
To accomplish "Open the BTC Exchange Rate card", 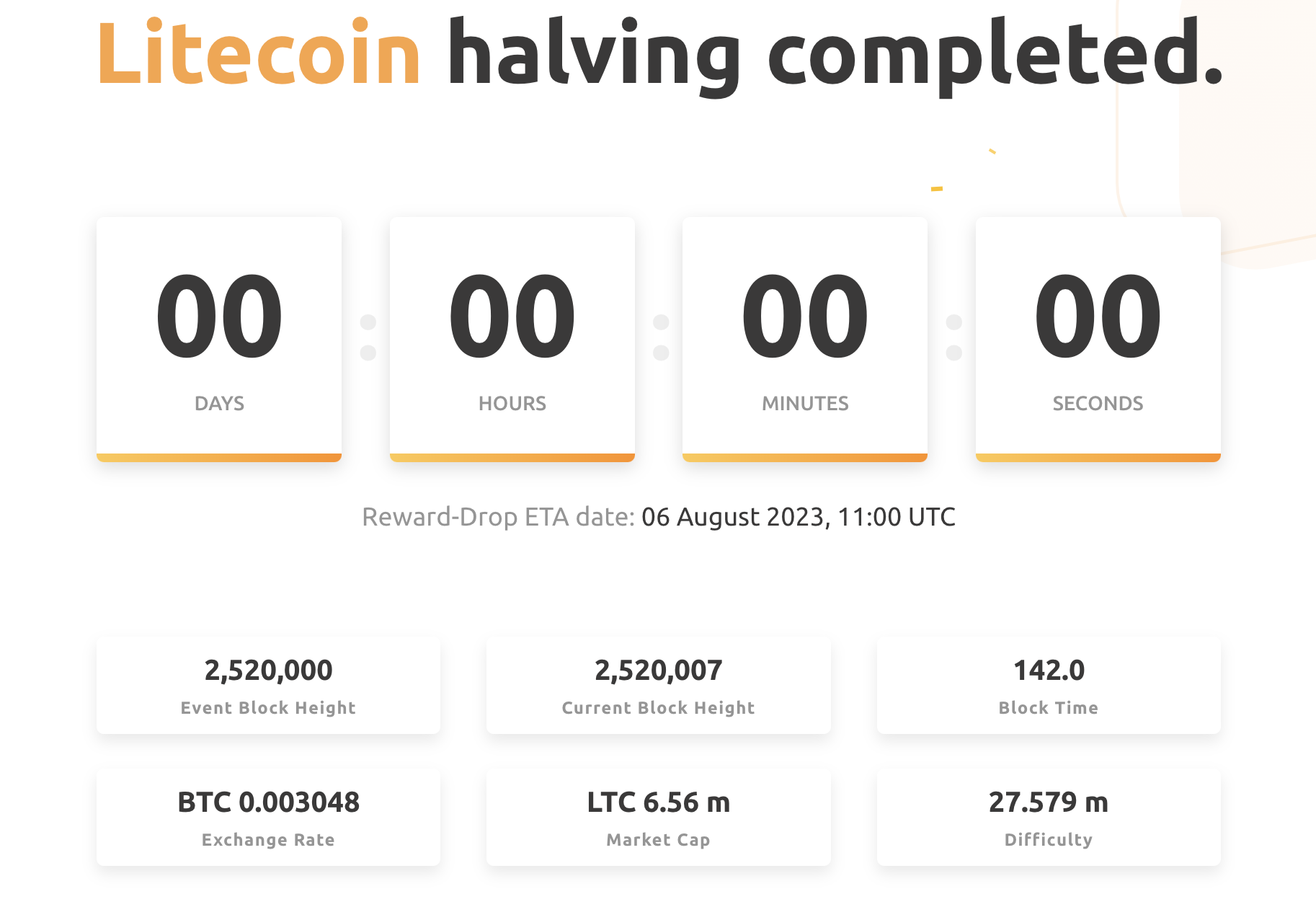I will 268,818.
